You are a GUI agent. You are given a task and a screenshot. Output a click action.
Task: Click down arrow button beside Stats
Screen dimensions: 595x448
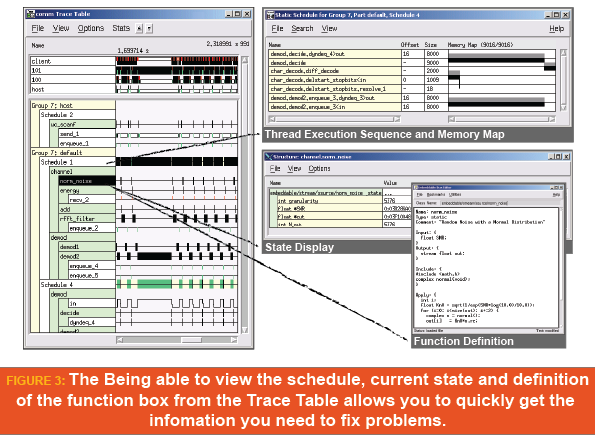tap(149, 28)
